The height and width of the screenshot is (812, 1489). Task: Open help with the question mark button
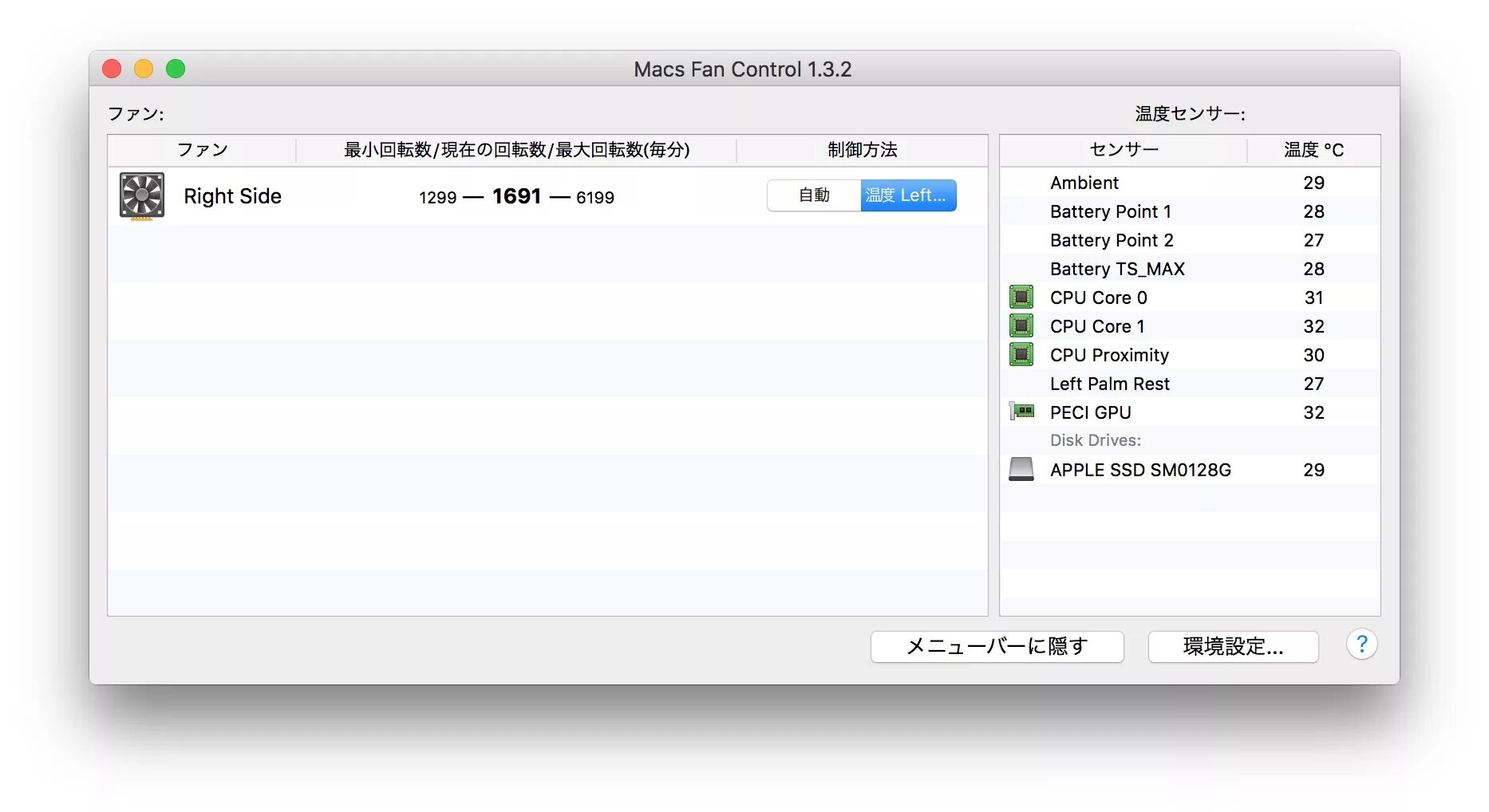tap(1362, 644)
